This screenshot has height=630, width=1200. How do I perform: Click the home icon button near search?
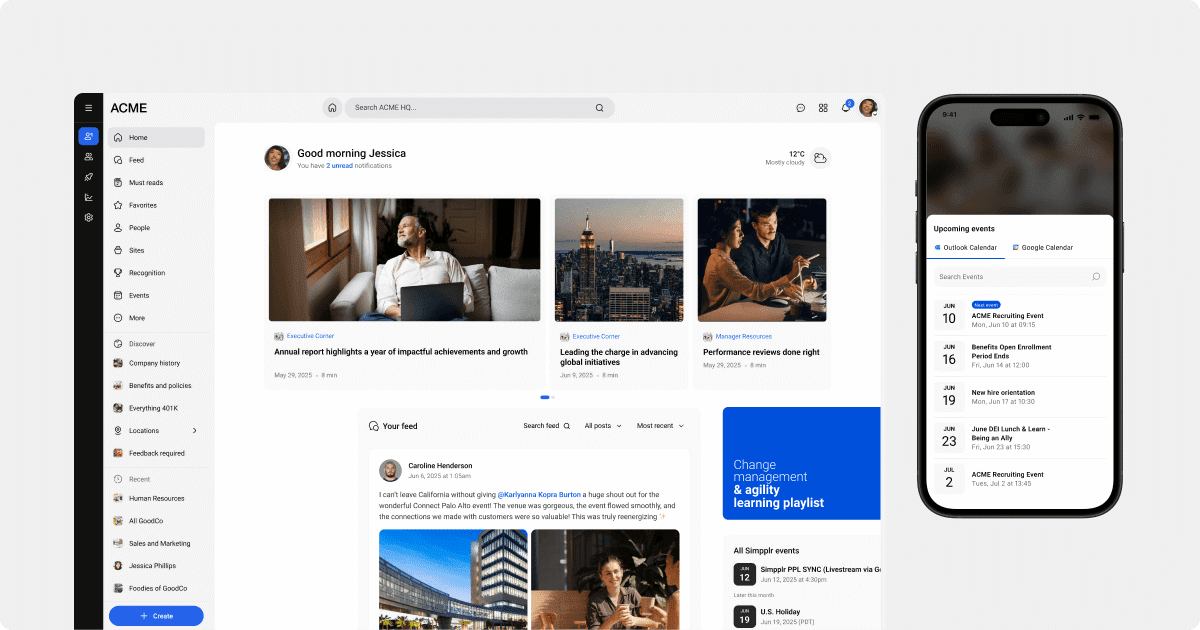(x=332, y=108)
